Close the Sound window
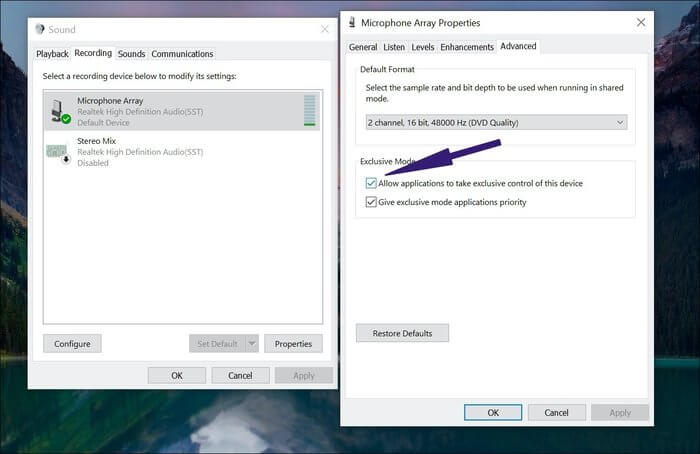The height and width of the screenshot is (454, 700). coord(325,29)
